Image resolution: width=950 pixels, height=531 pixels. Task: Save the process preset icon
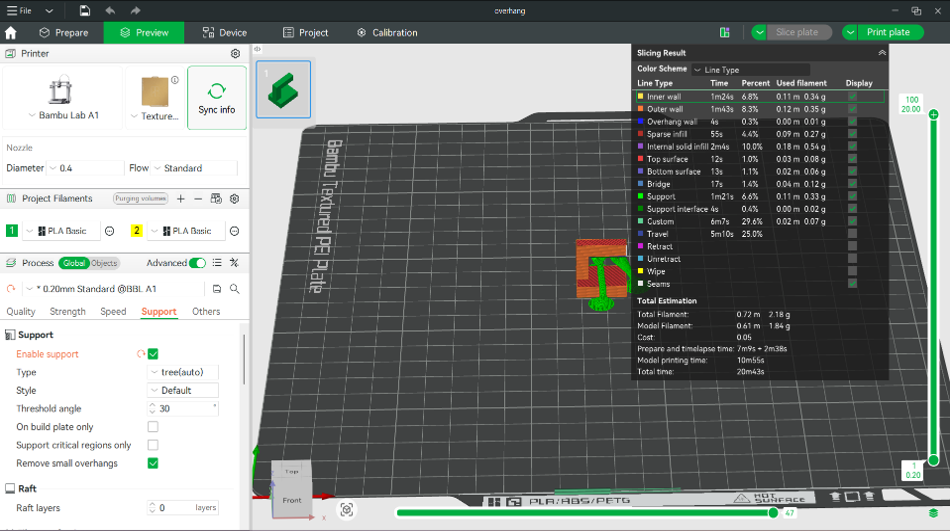pyautogui.click(x=217, y=289)
